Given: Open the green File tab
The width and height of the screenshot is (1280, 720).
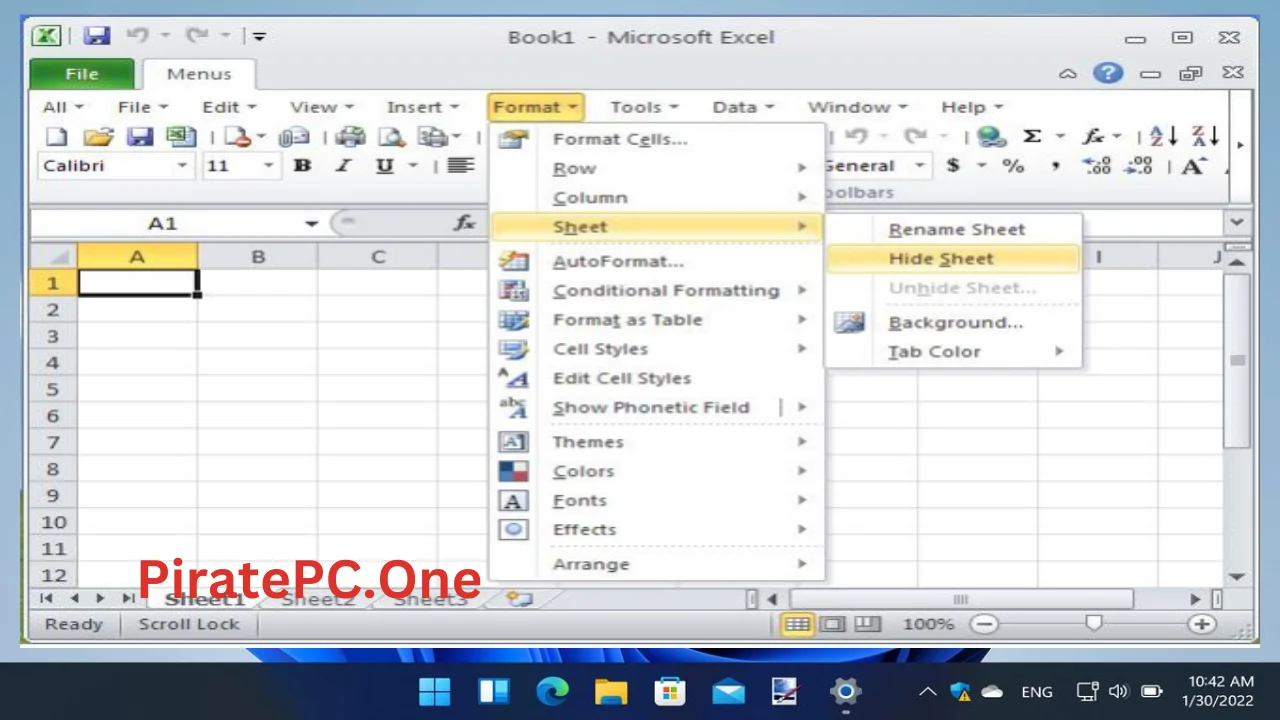Looking at the screenshot, I should (x=82, y=74).
